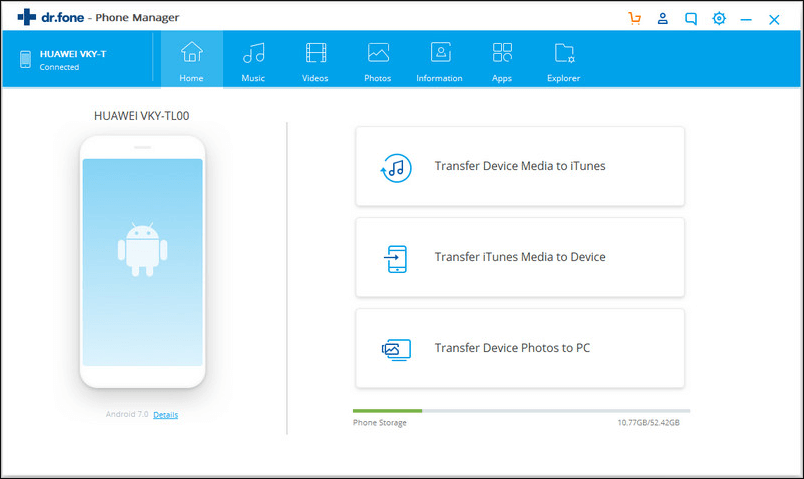Select the Information tab
Image resolution: width=804 pixels, height=479 pixels.
pyautogui.click(x=439, y=60)
